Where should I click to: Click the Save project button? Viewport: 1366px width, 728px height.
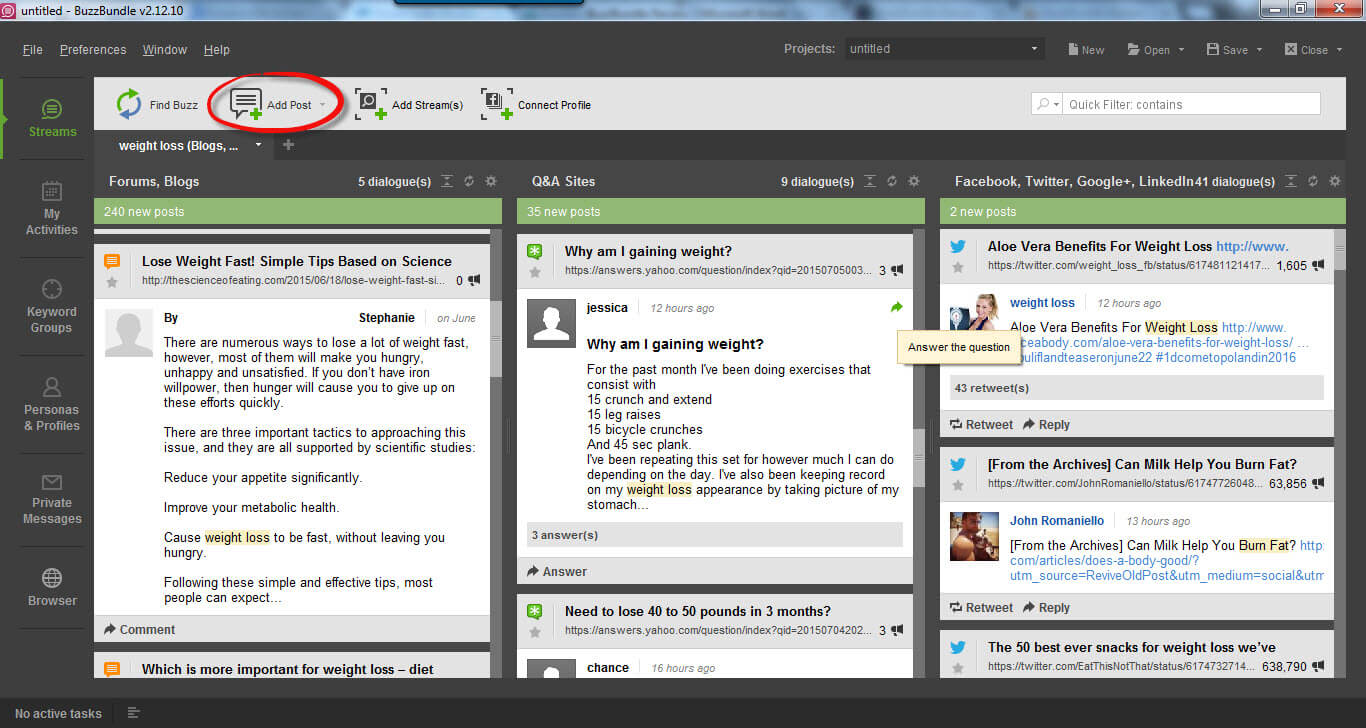click(x=1227, y=50)
